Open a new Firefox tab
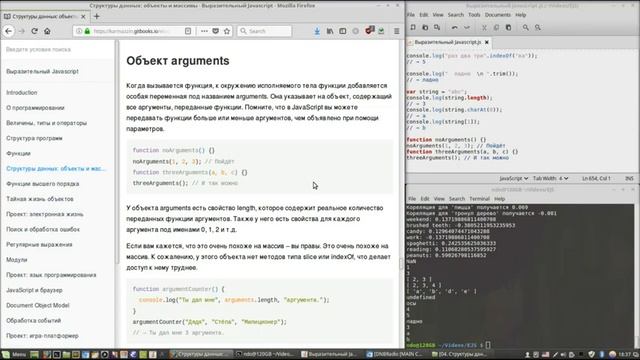This screenshot has width=640, height=360. point(97,16)
